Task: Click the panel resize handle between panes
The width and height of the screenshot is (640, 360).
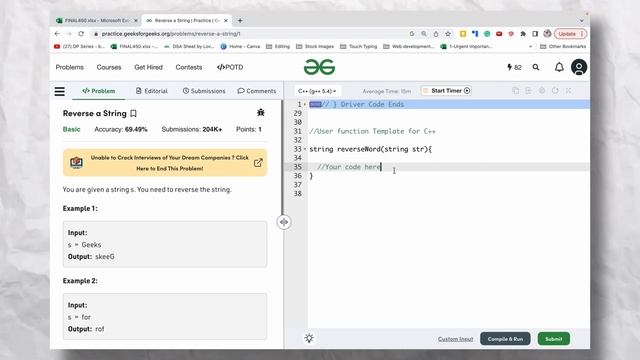Action: click(x=284, y=222)
